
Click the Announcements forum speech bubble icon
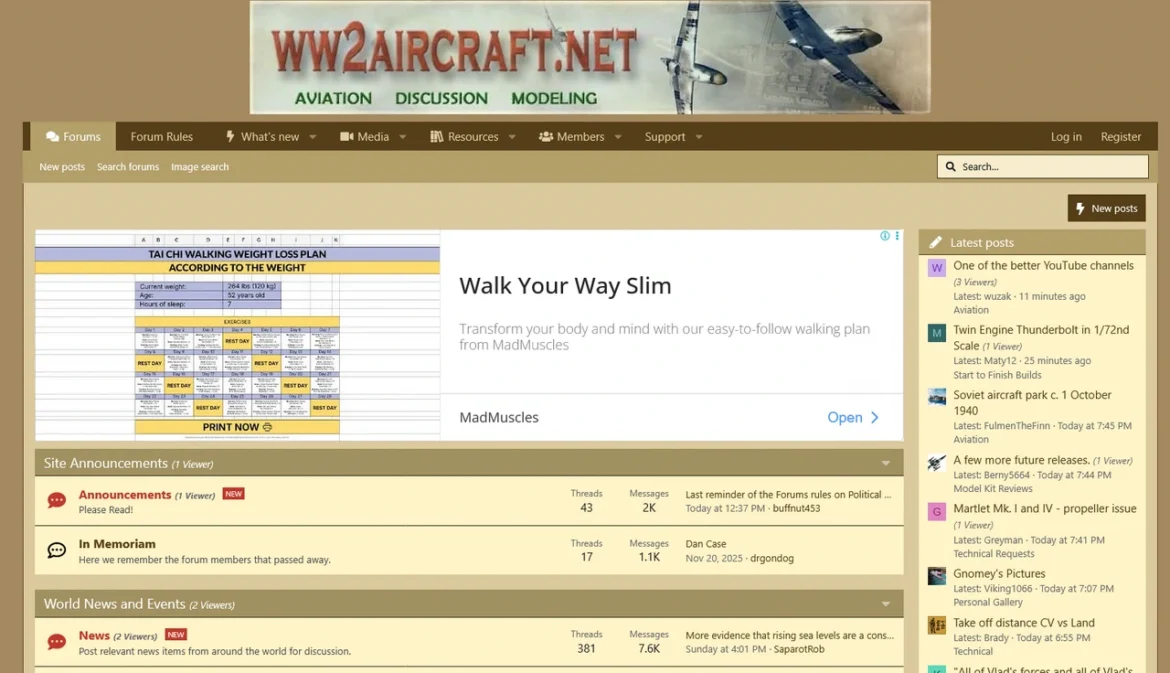click(57, 501)
